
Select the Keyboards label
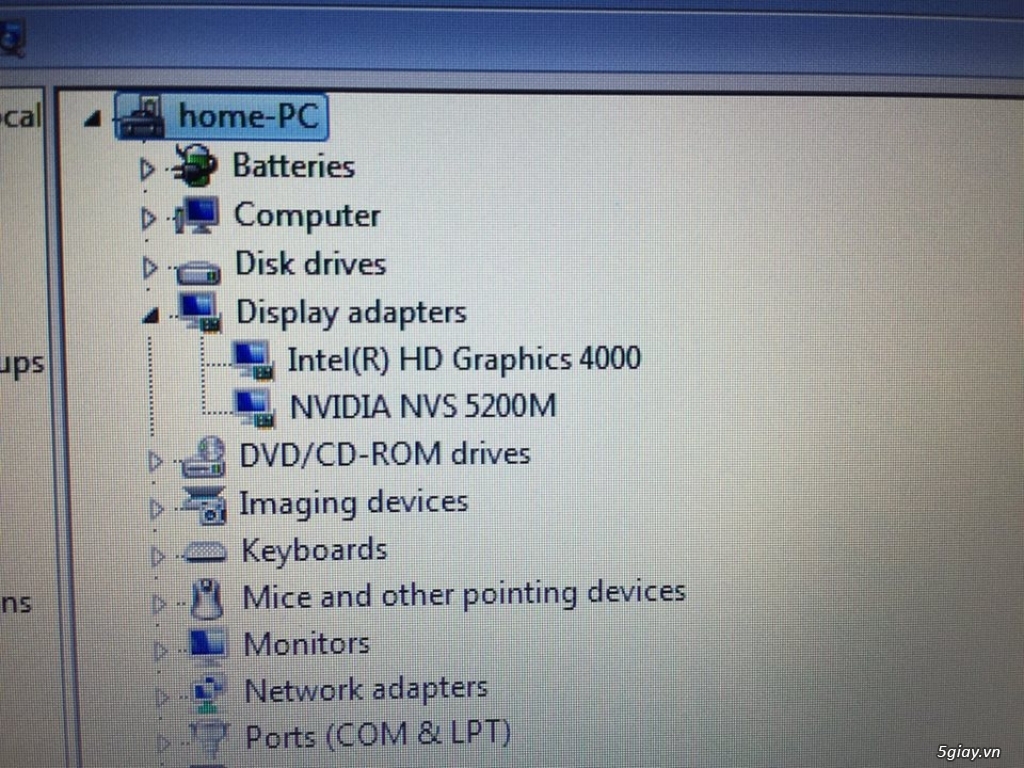point(315,550)
